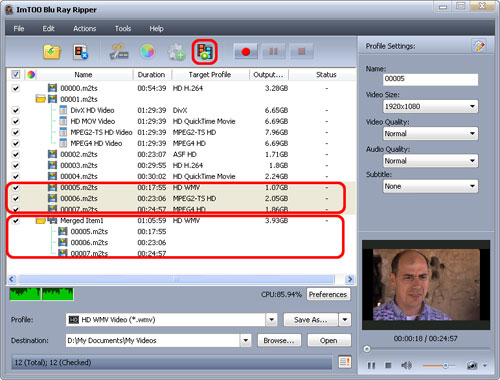Viewport: 500px width, 380px height.
Task: Open the Audio Quality dropdown
Action: [x=430, y=161]
